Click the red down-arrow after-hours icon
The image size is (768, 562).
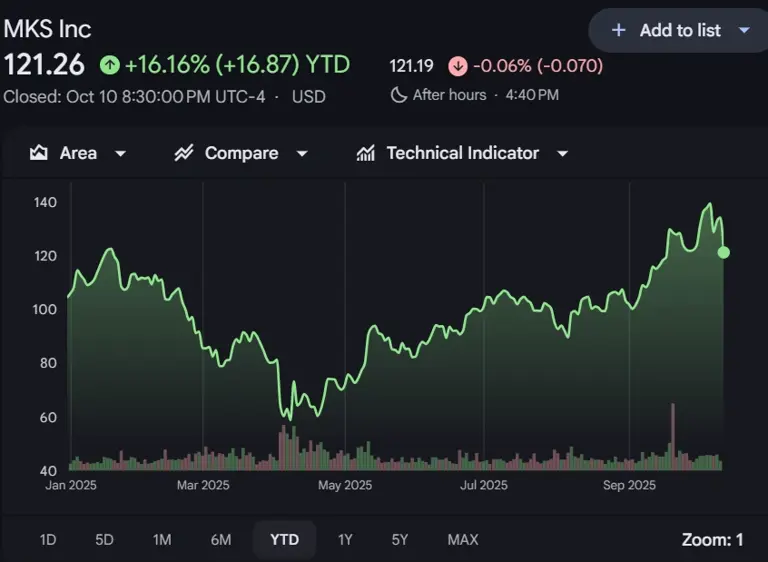[x=458, y=66]
